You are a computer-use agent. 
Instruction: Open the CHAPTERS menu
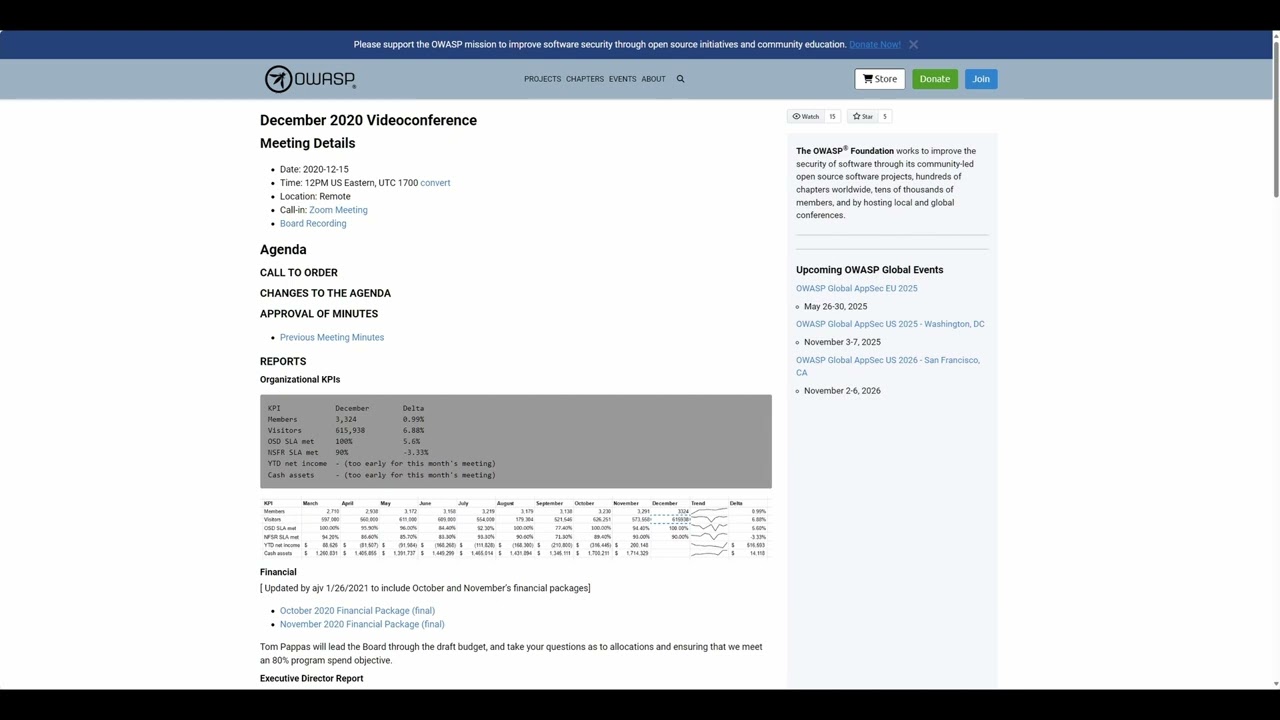[585, 79]
